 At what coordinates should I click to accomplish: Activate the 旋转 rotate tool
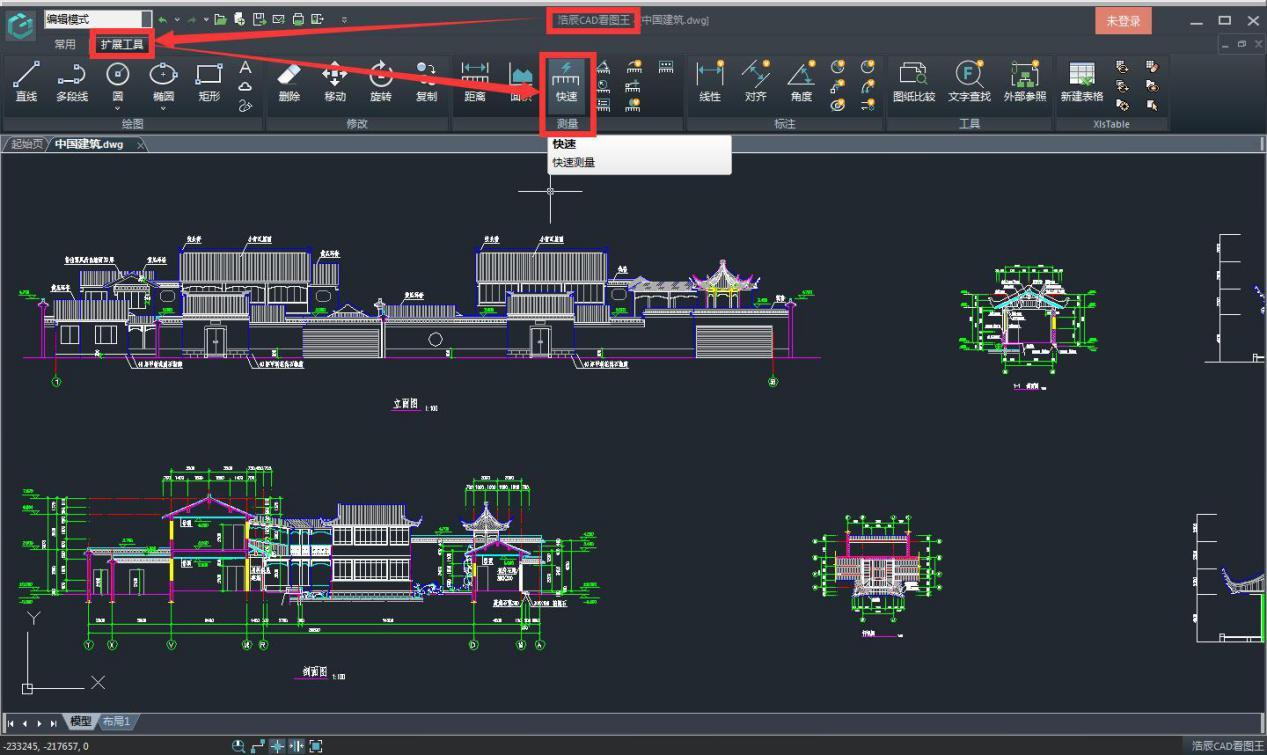[x=381, y=82]
